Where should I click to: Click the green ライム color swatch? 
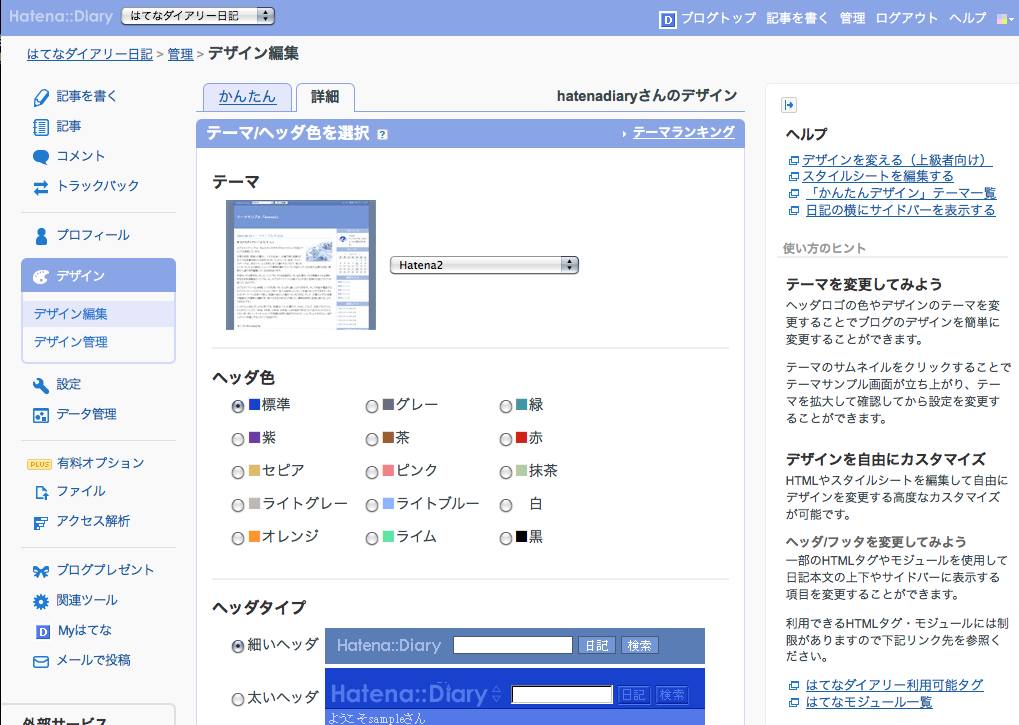pyautogui.click(x=389, y=537)
